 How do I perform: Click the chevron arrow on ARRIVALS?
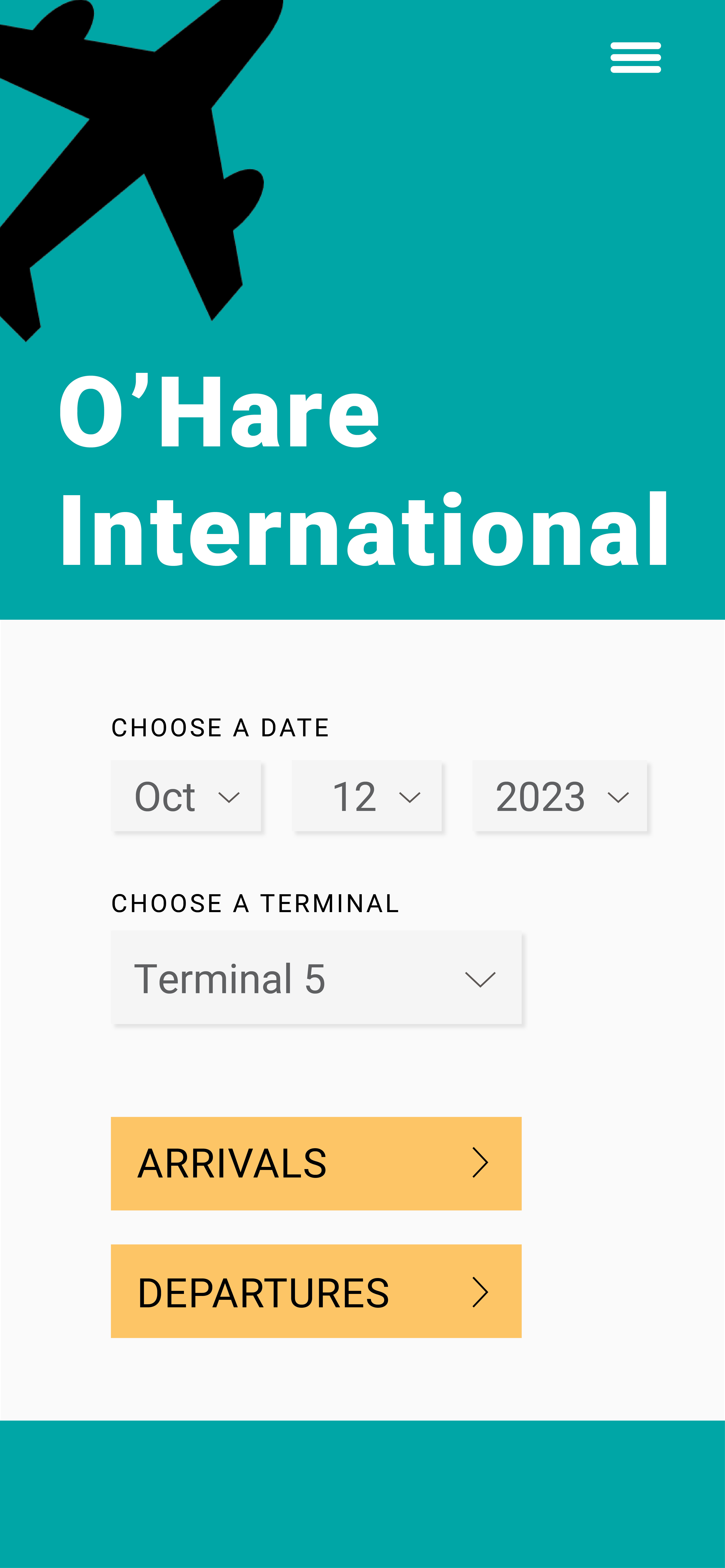(x=480, y=1163)
